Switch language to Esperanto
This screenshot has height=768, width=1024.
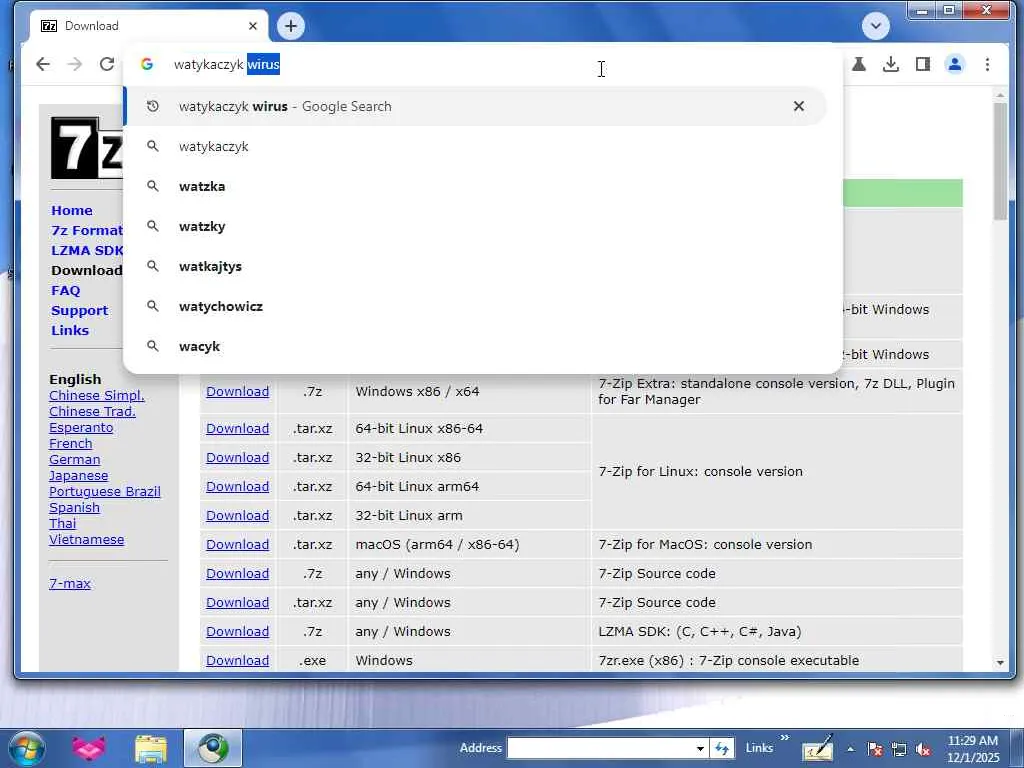point(81,428)
